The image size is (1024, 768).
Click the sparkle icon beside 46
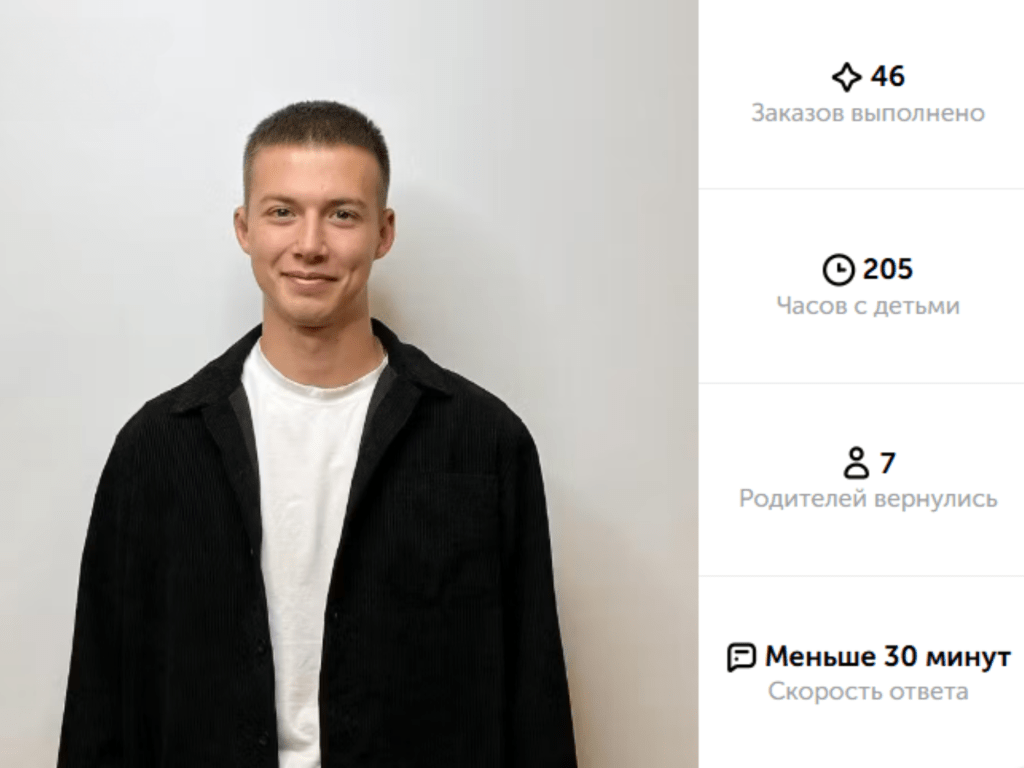846,77
